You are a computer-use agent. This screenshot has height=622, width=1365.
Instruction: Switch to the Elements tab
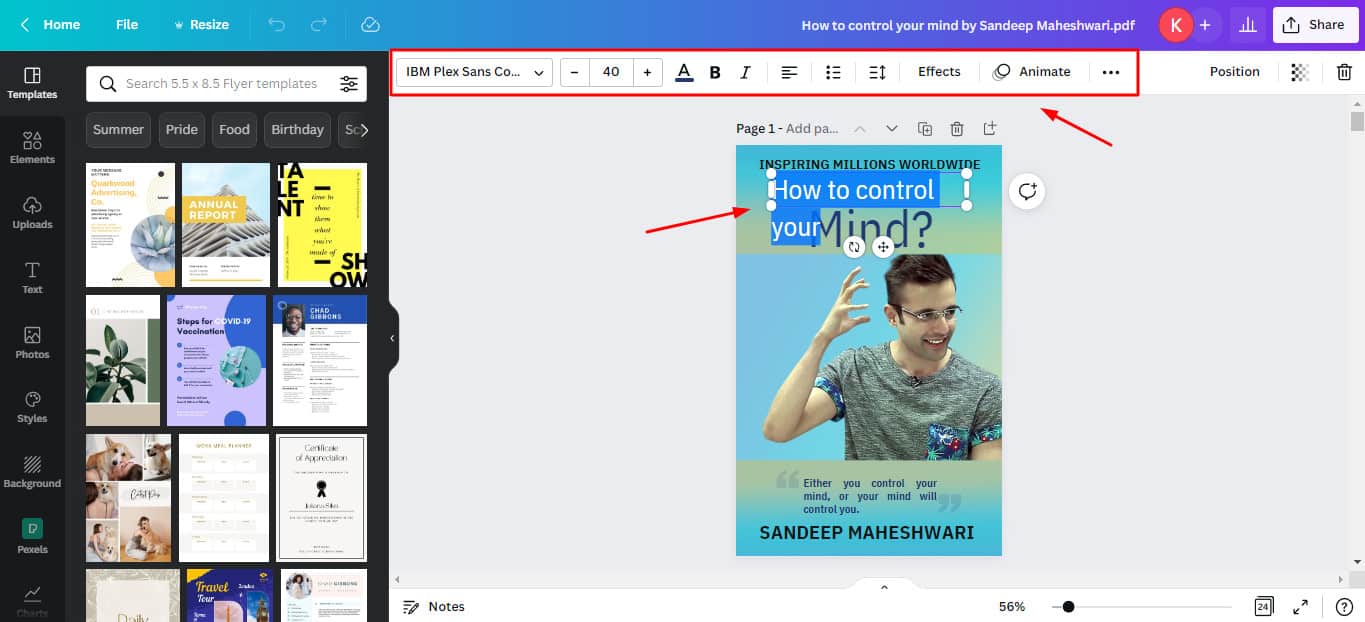click(x=32, y=148)
